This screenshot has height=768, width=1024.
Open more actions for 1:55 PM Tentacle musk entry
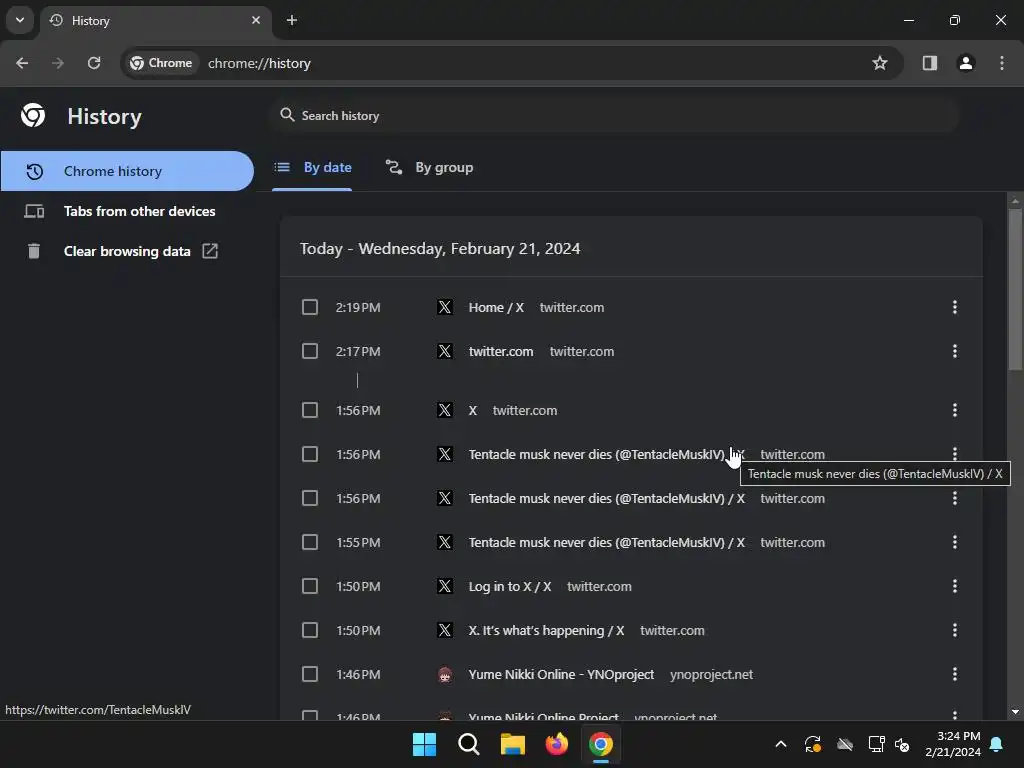coord(955,542)
